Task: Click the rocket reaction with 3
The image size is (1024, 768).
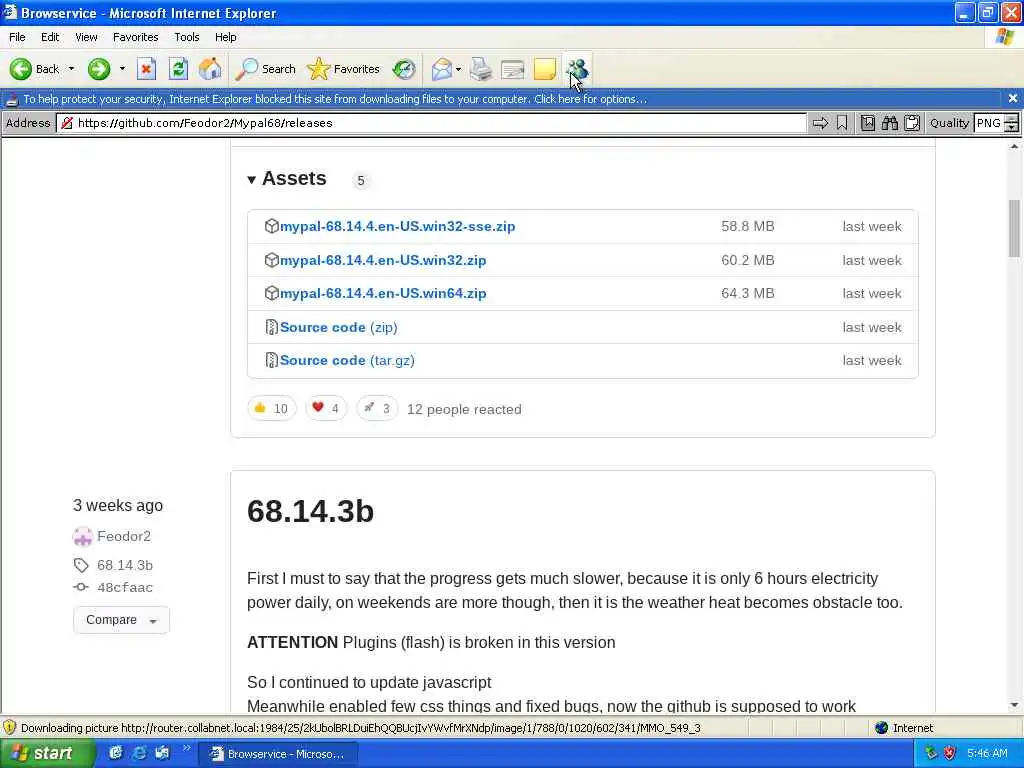Action: (377, 409)
